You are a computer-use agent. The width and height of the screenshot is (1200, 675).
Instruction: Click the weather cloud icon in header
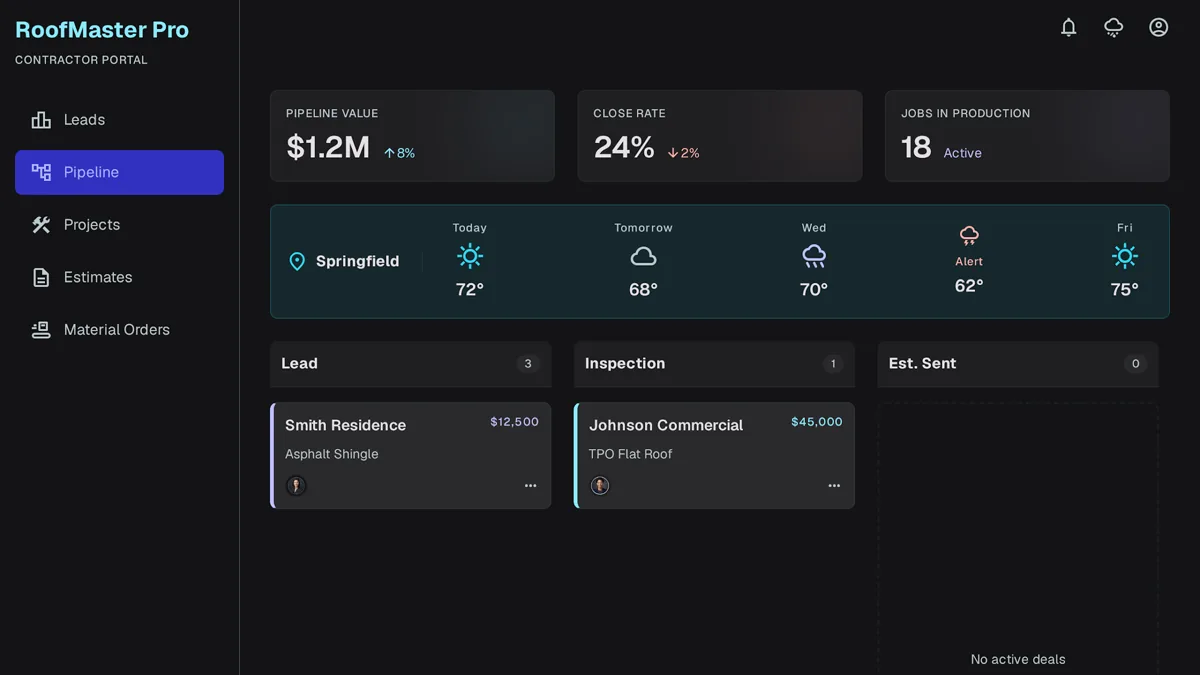coord(1114,28)
